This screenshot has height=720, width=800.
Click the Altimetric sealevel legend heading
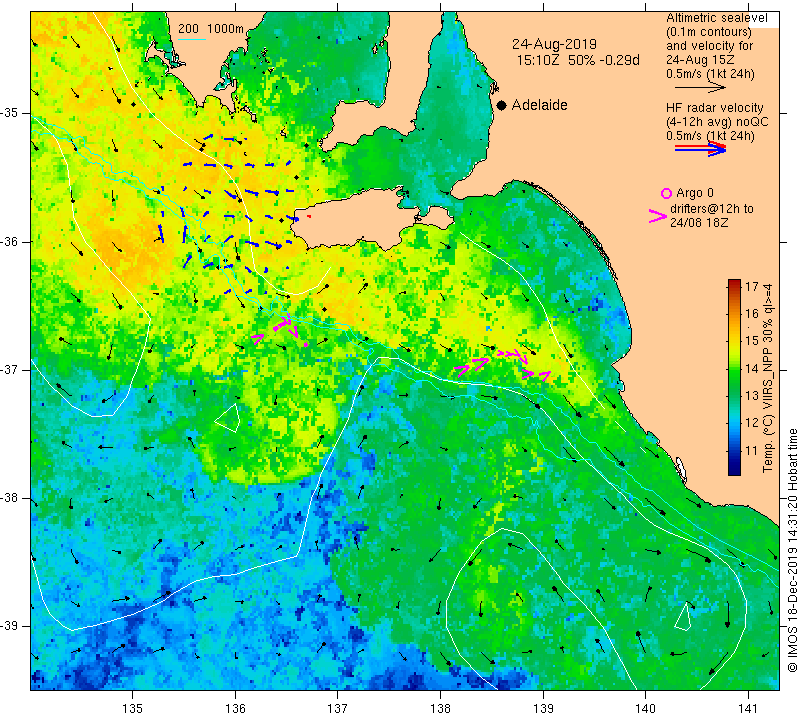point(717,18)
